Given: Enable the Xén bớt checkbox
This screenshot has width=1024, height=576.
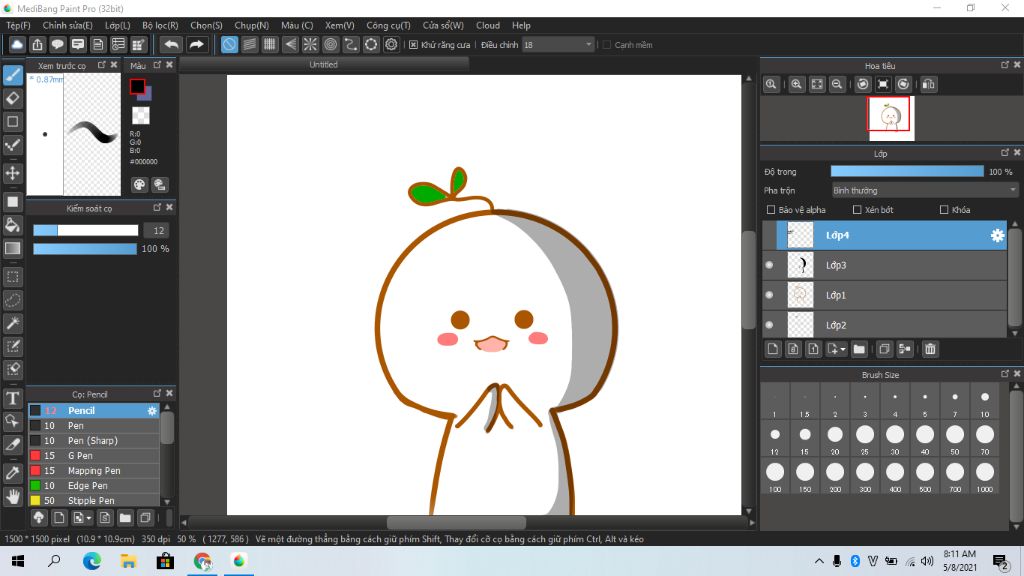Looking at the screenshot, I should [857, 210].
